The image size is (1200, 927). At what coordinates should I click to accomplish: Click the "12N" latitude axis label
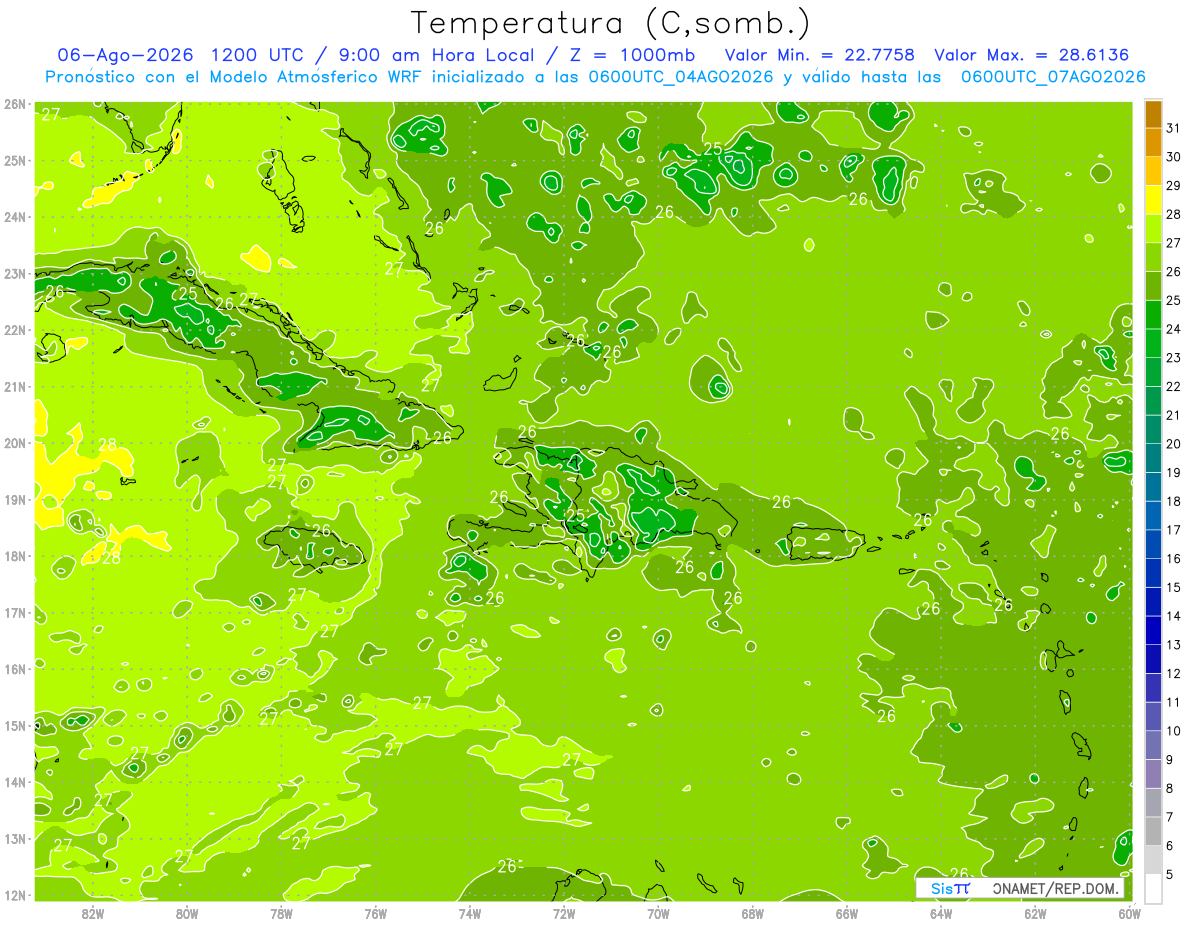click(16, 895)
